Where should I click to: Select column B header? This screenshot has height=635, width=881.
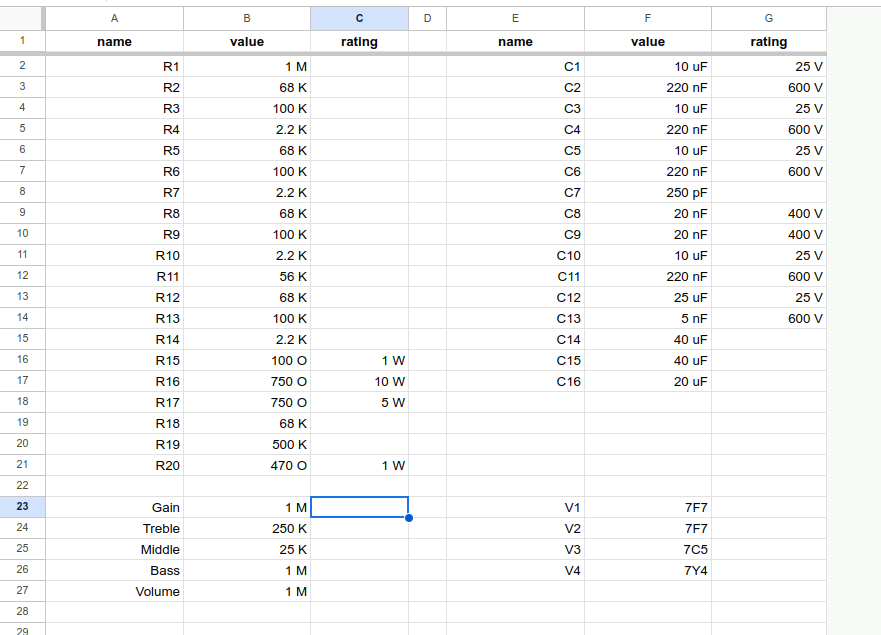coord(247,19)
